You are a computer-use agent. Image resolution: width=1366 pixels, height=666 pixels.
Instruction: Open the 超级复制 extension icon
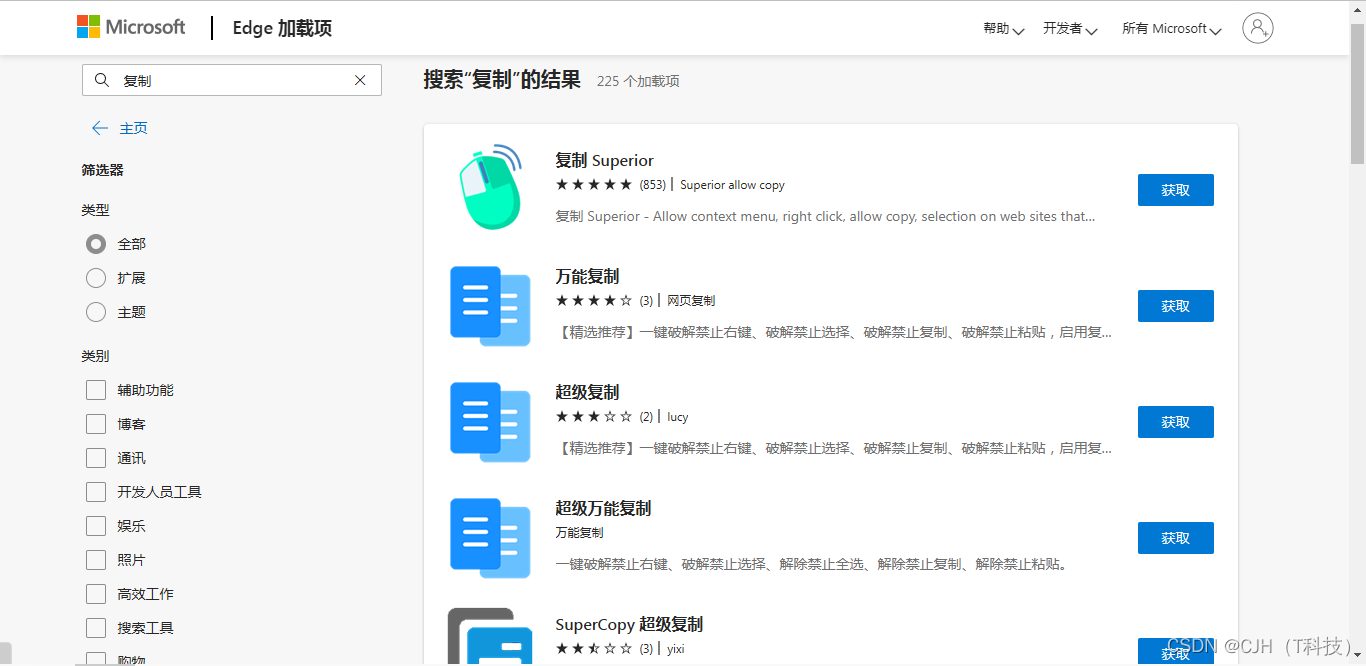(x=490, y=422)
